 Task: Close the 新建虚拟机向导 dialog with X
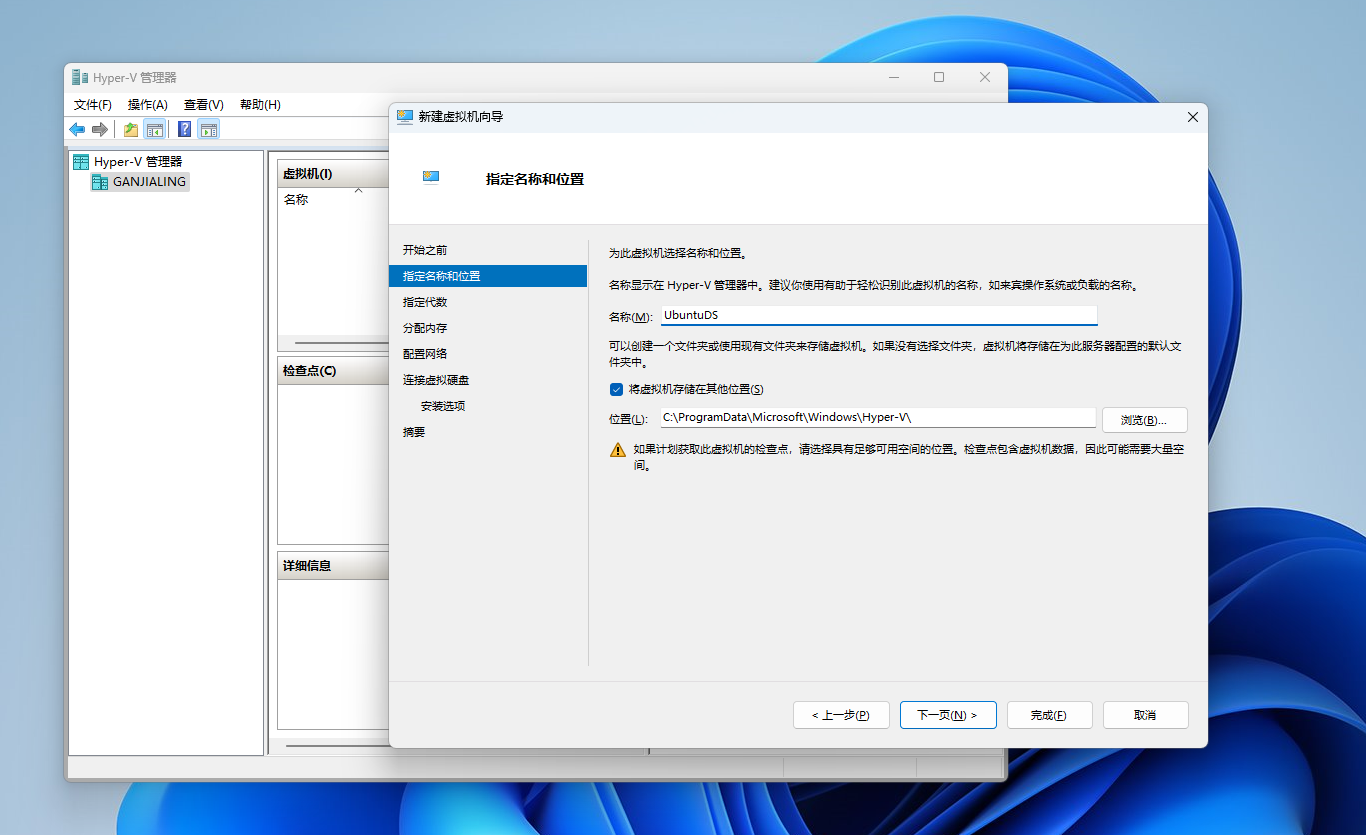(x=1192, y=117)
